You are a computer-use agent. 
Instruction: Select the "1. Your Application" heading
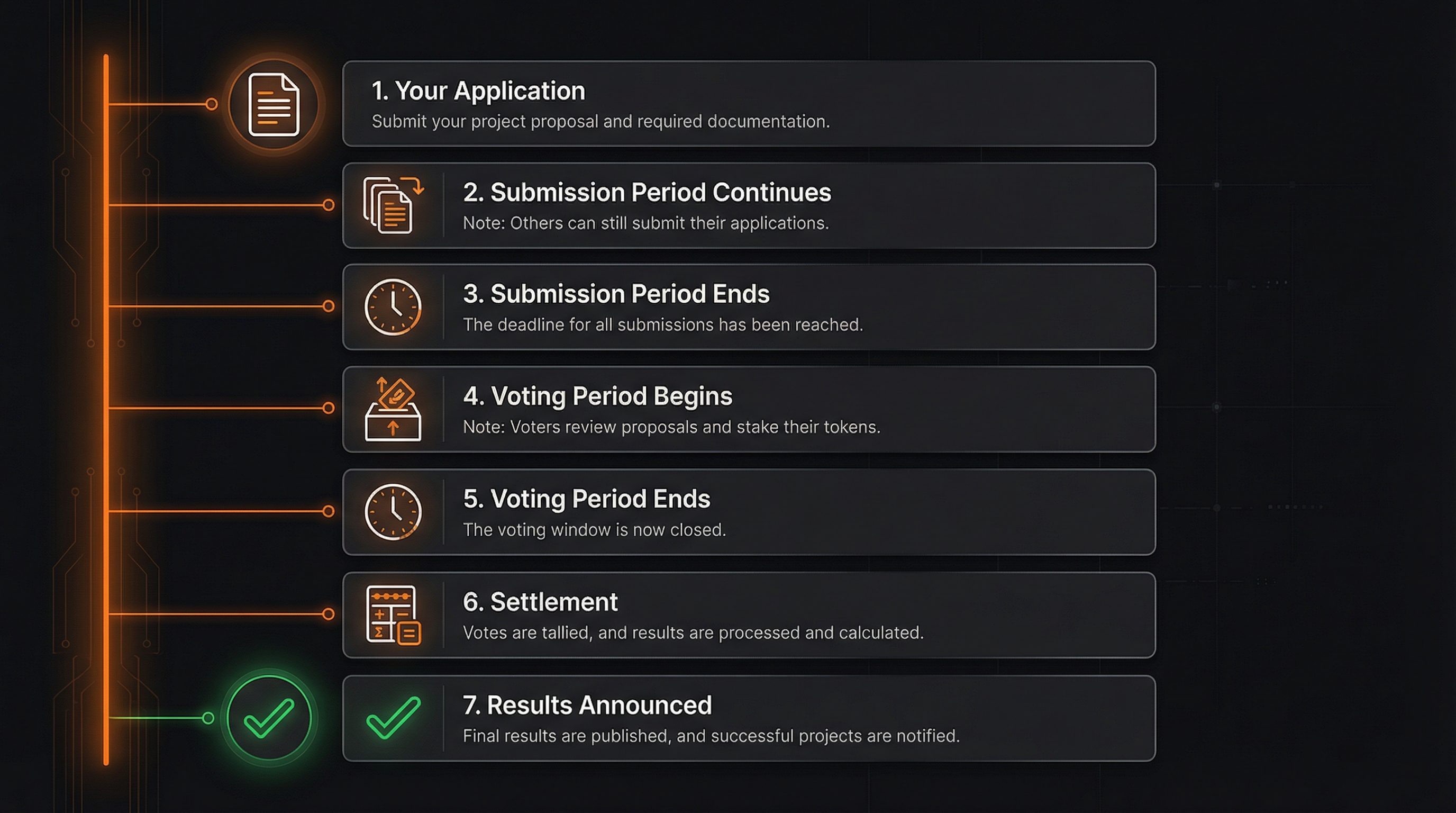(478, 91)
